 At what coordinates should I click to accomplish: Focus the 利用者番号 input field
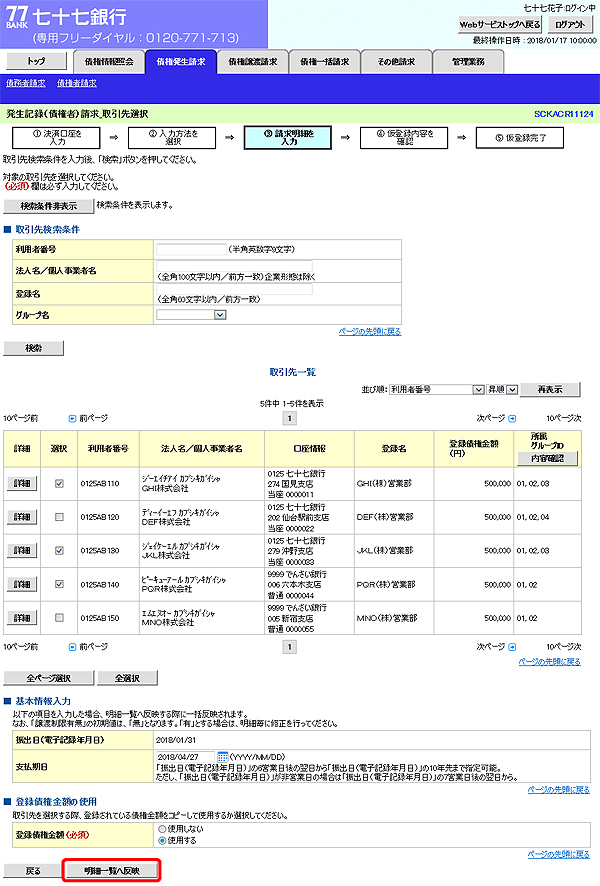point(192,249)
